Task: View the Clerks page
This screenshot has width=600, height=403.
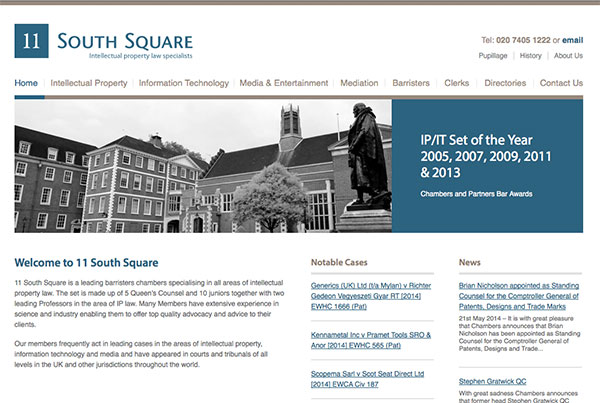Action: pos(457,83)
